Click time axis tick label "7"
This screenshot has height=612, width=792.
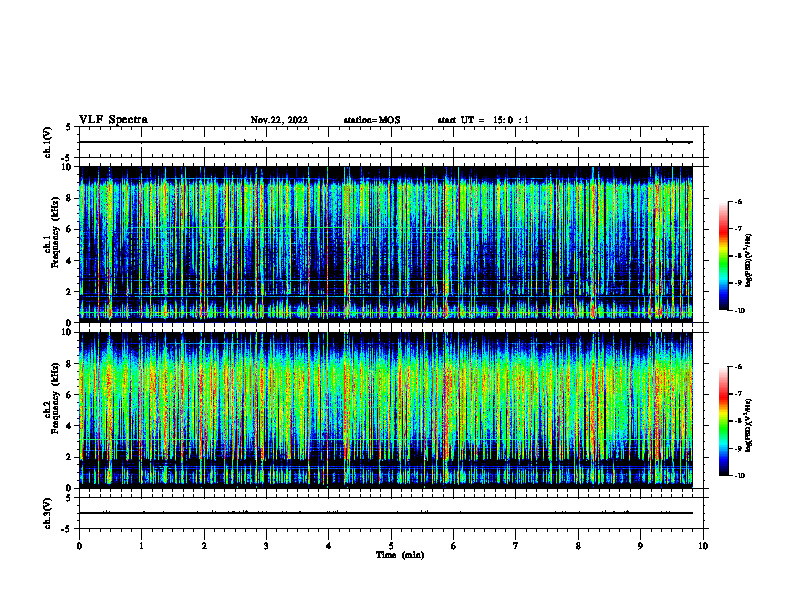coord(516,546)
